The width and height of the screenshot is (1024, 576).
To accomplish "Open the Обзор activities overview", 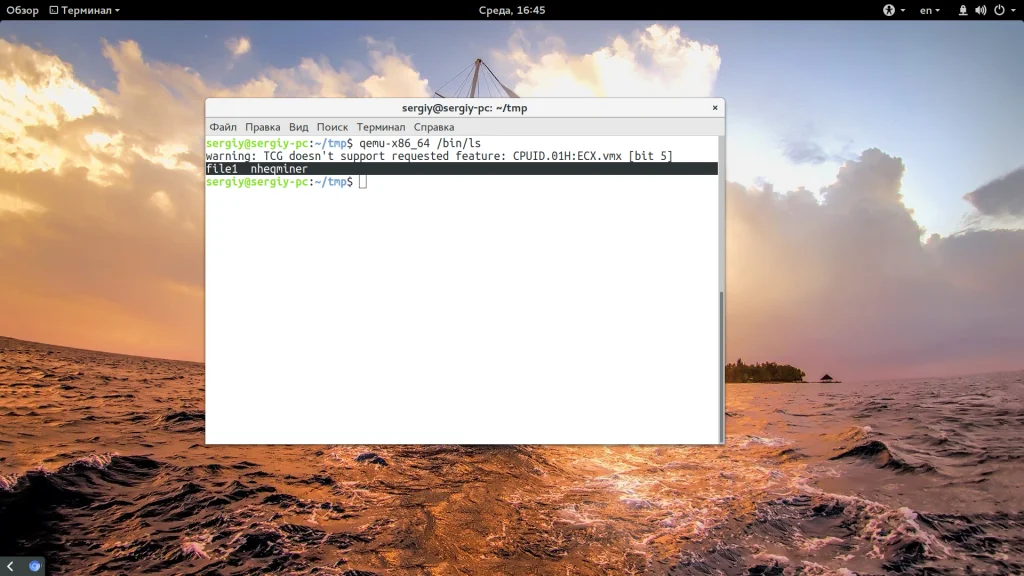I will tap(22, 10).
